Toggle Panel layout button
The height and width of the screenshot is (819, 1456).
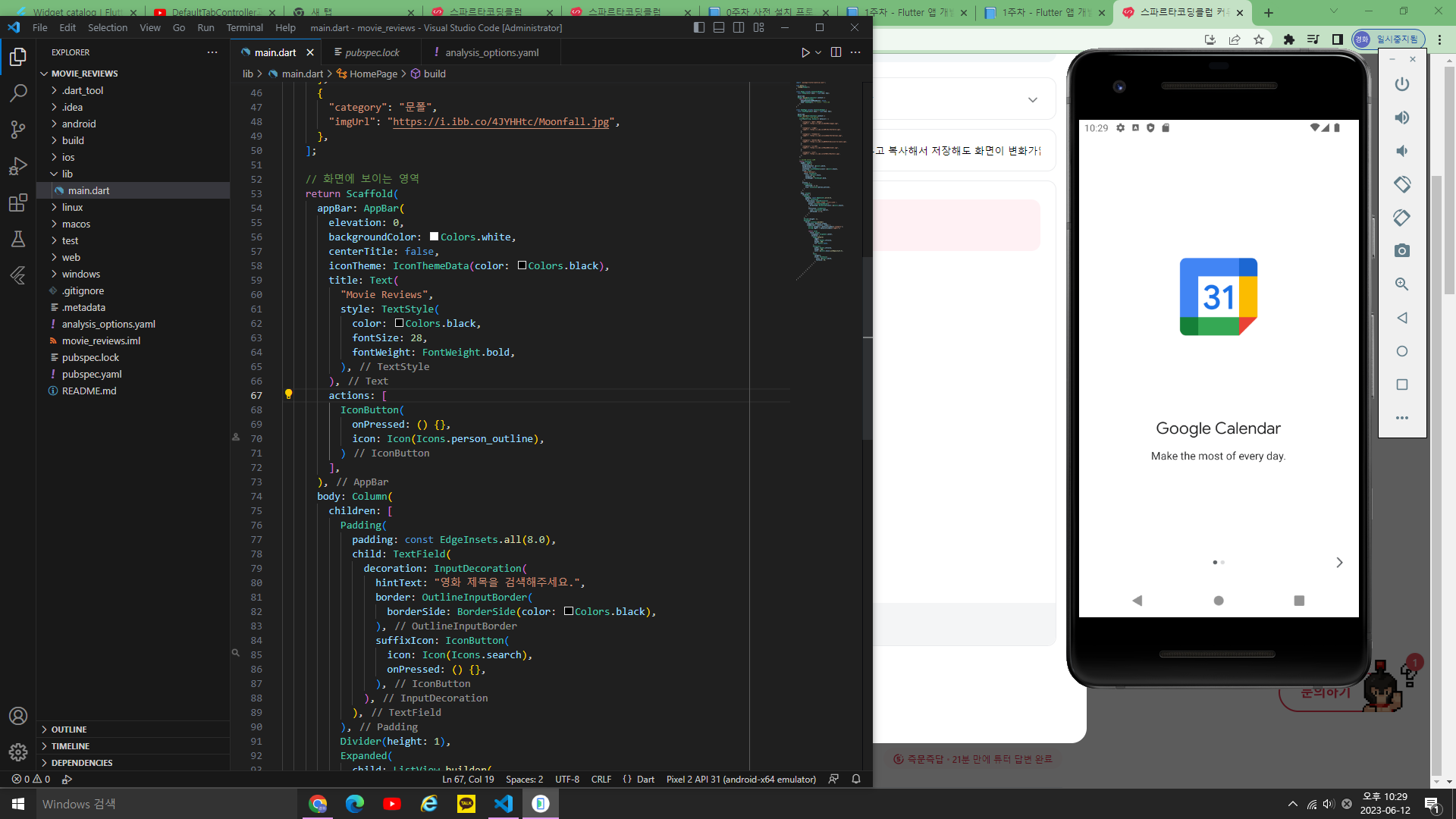coord(719,27)
